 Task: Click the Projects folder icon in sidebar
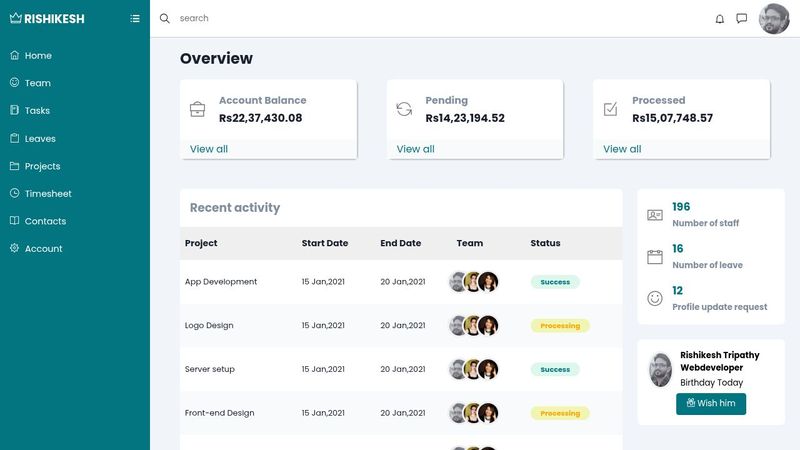pos(14,166)
